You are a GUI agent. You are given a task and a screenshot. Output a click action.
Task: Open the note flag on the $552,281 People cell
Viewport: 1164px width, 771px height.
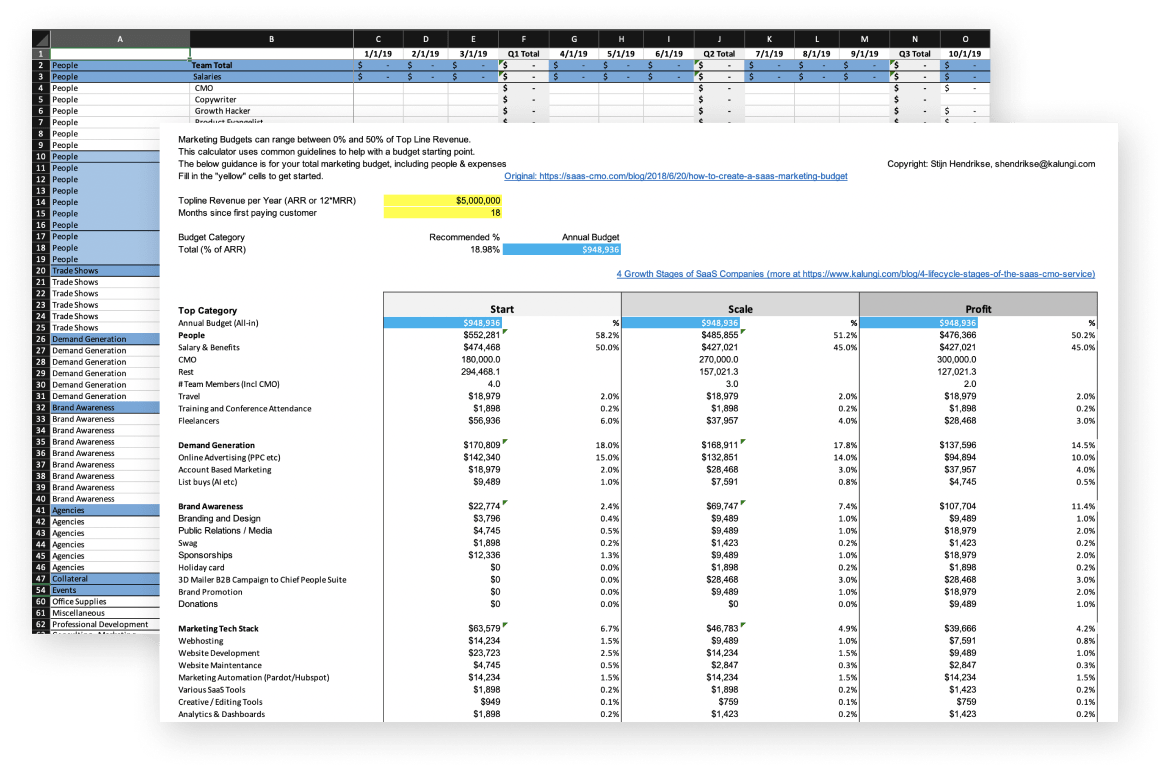(x=507, y=330)
